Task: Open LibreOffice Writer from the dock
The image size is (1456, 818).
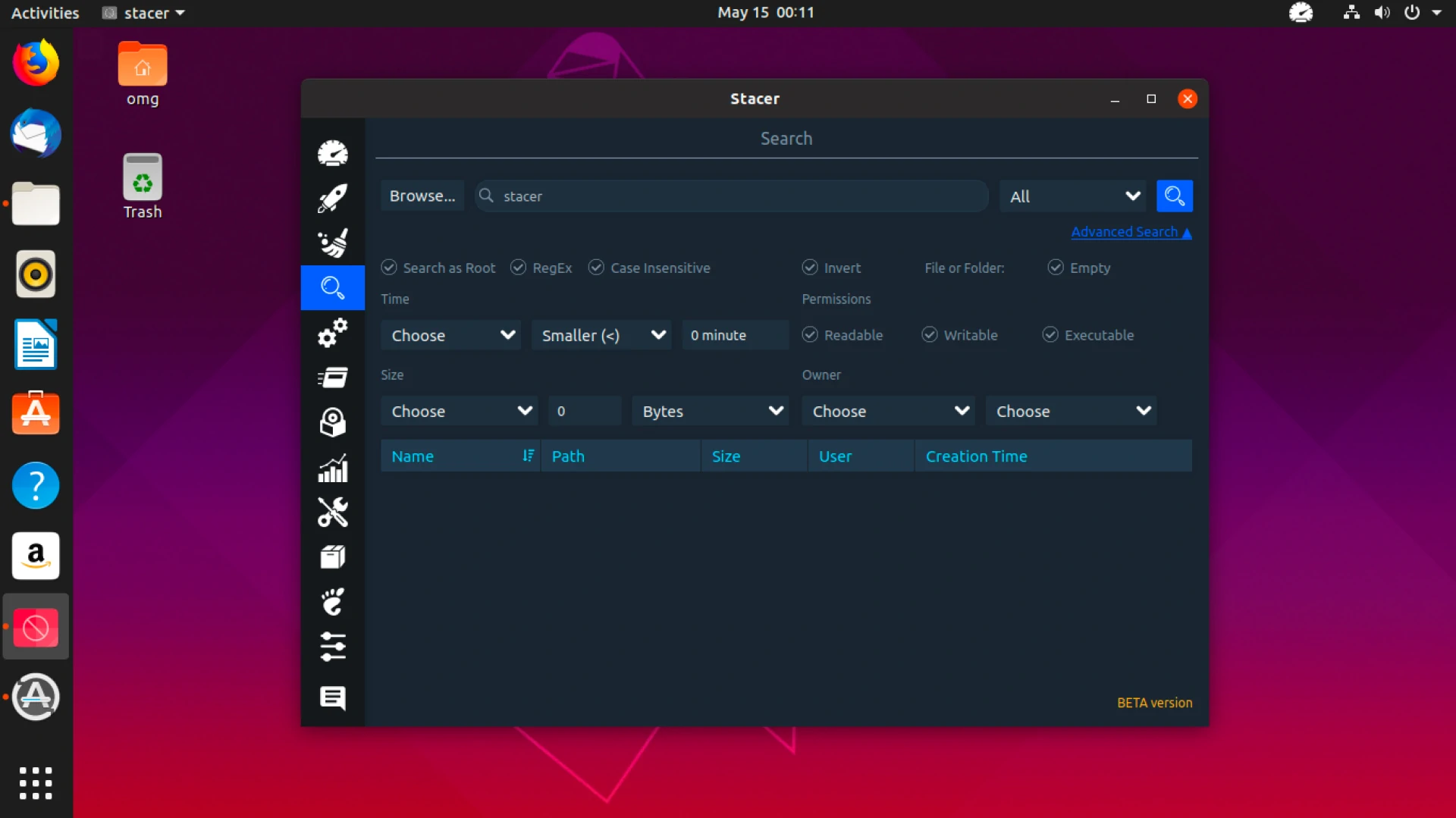Action: point(36,344)
